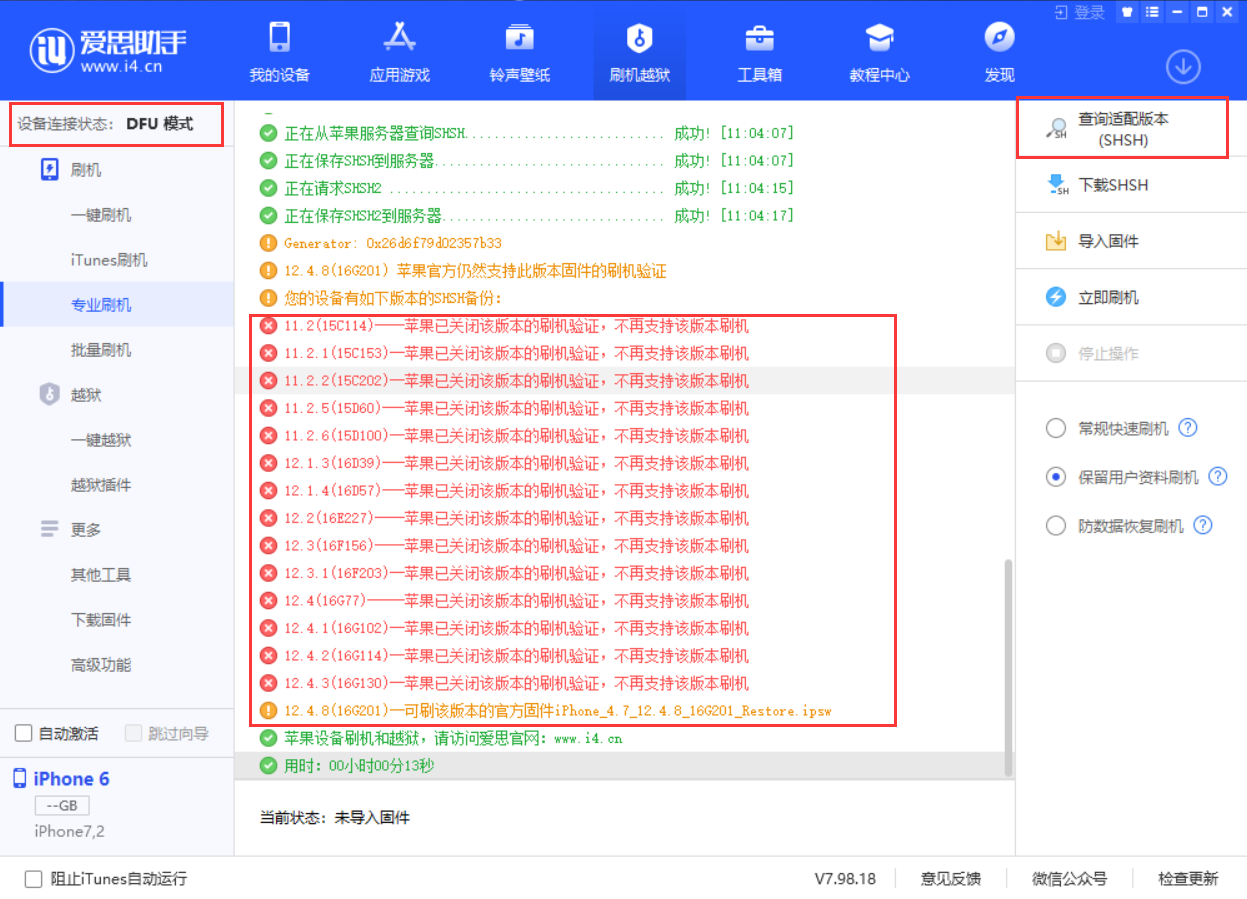Screen dimensions: 1247x899
Task: Select 一键越狱 in the sidebar
Action: 100,440
